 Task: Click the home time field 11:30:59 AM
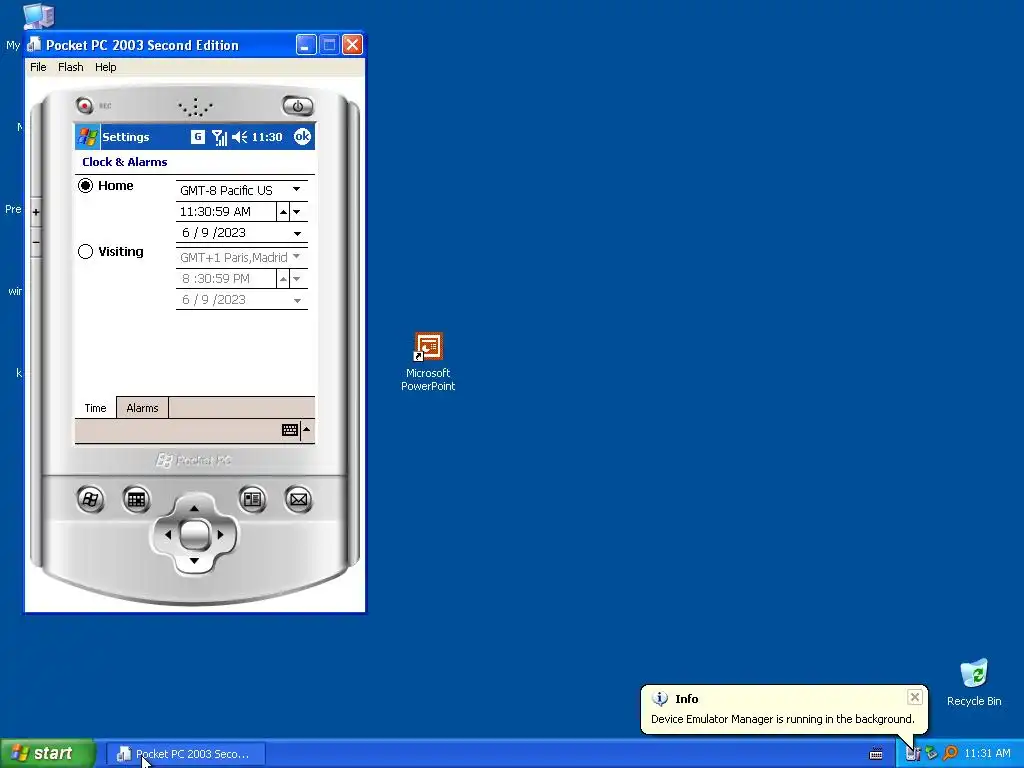tap(226, 212)
